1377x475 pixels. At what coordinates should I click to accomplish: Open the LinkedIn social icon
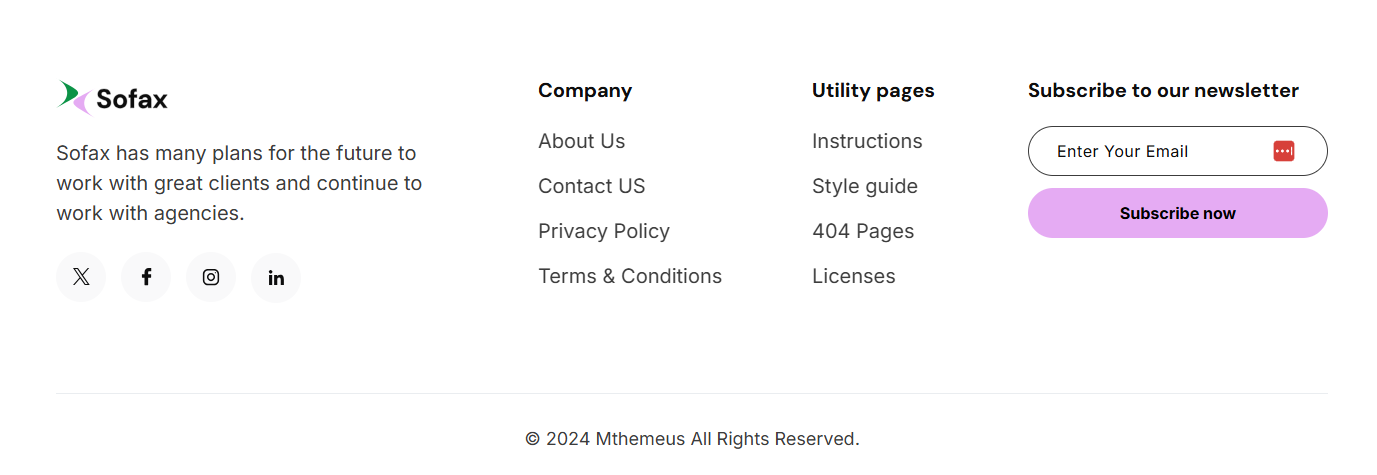276,277
